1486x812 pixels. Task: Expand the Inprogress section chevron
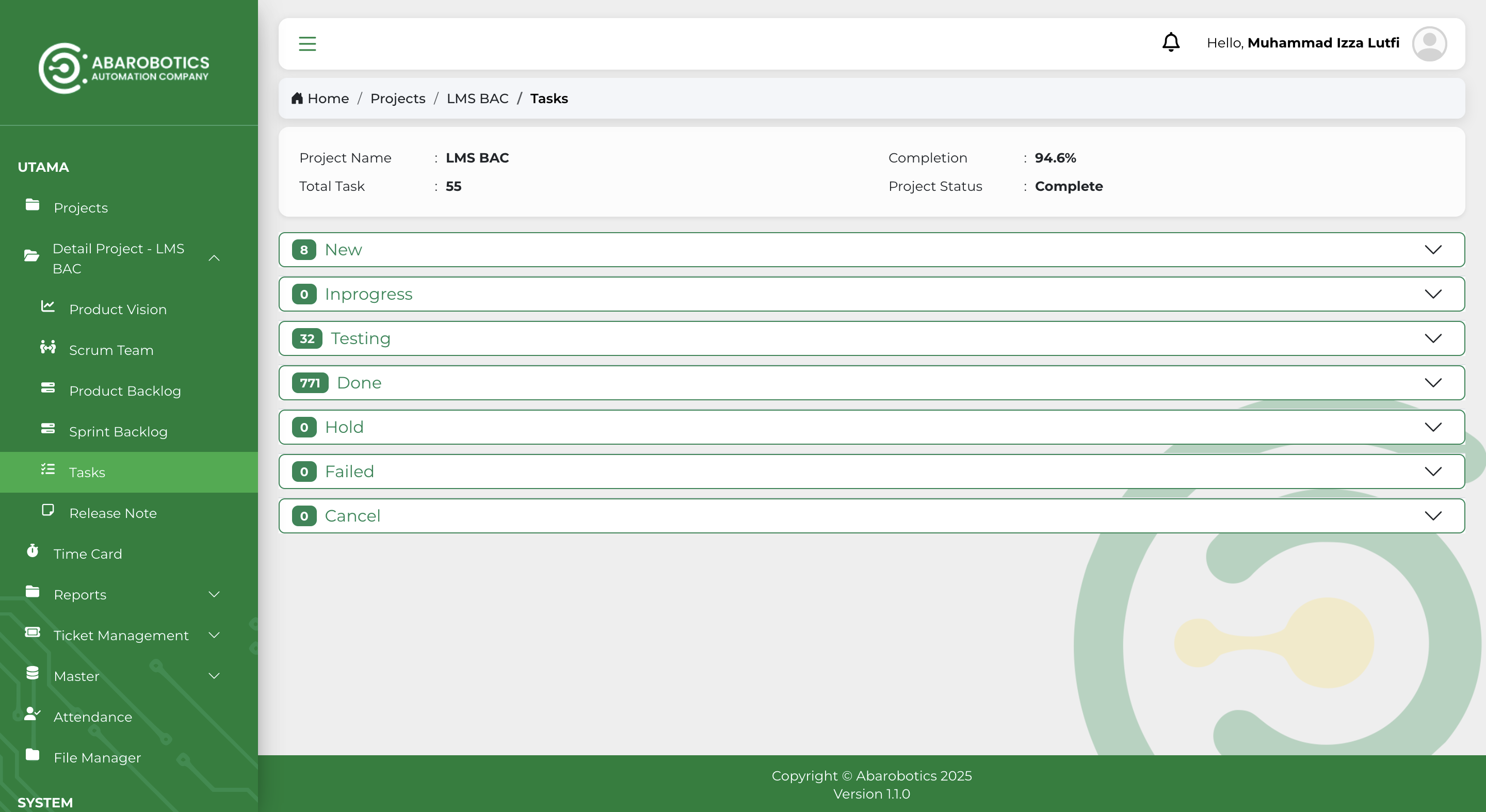(x=1433, y=294)
